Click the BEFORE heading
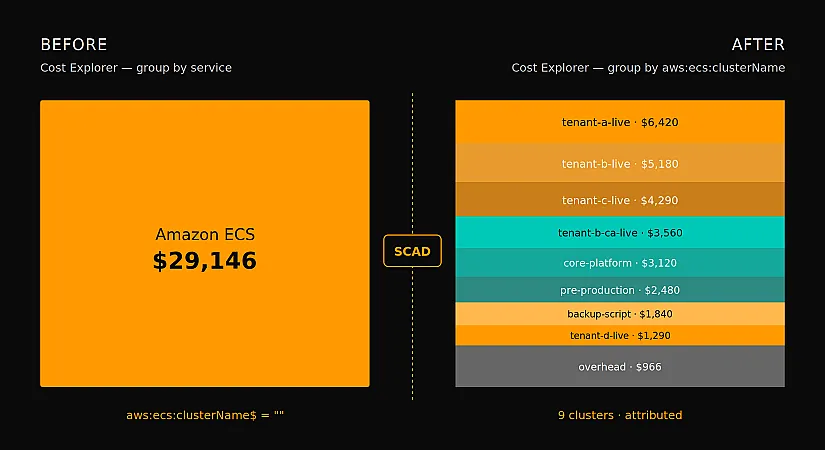 tap(74, 44)
